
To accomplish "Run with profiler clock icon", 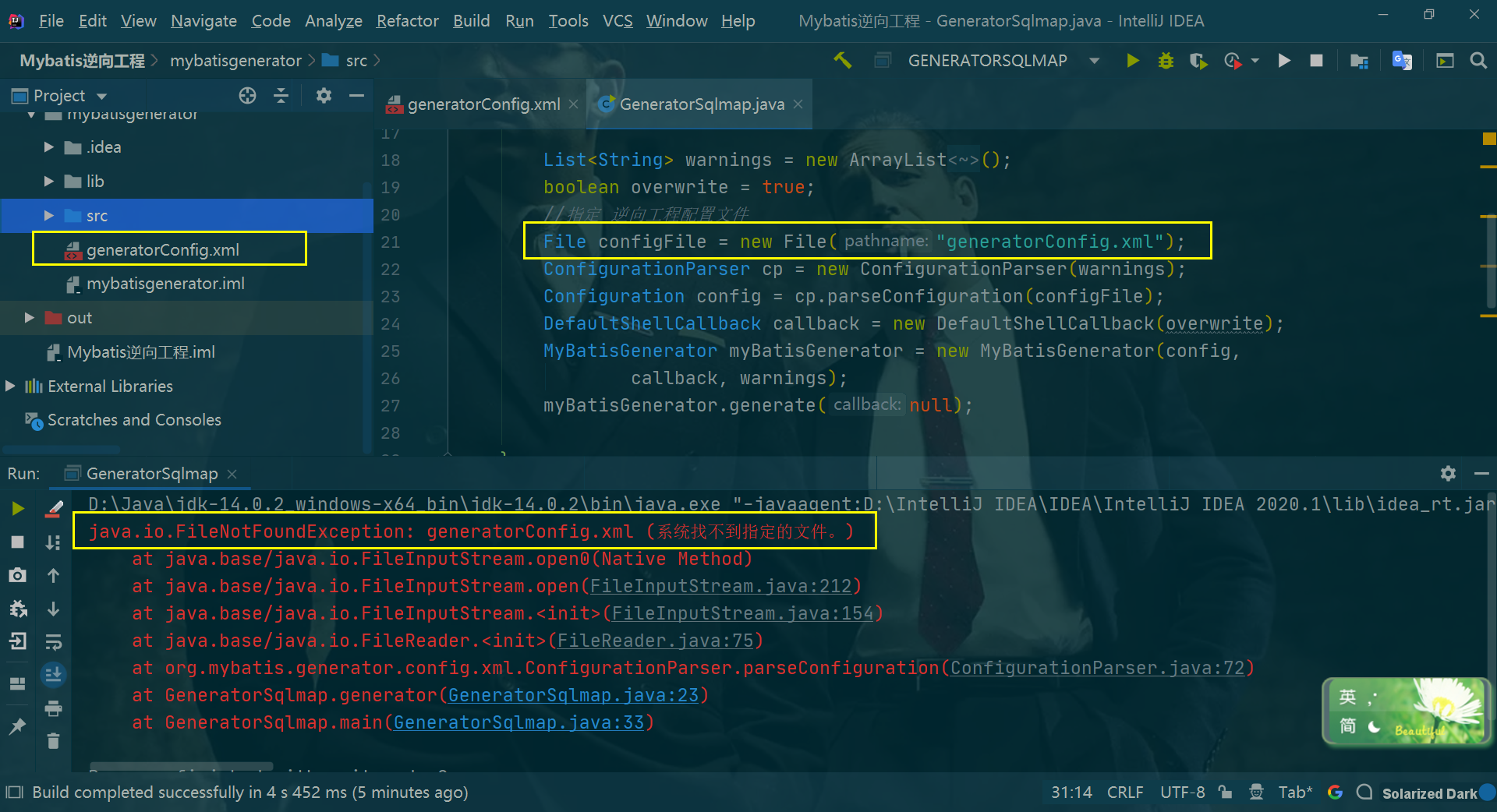I will [1233, 61].
